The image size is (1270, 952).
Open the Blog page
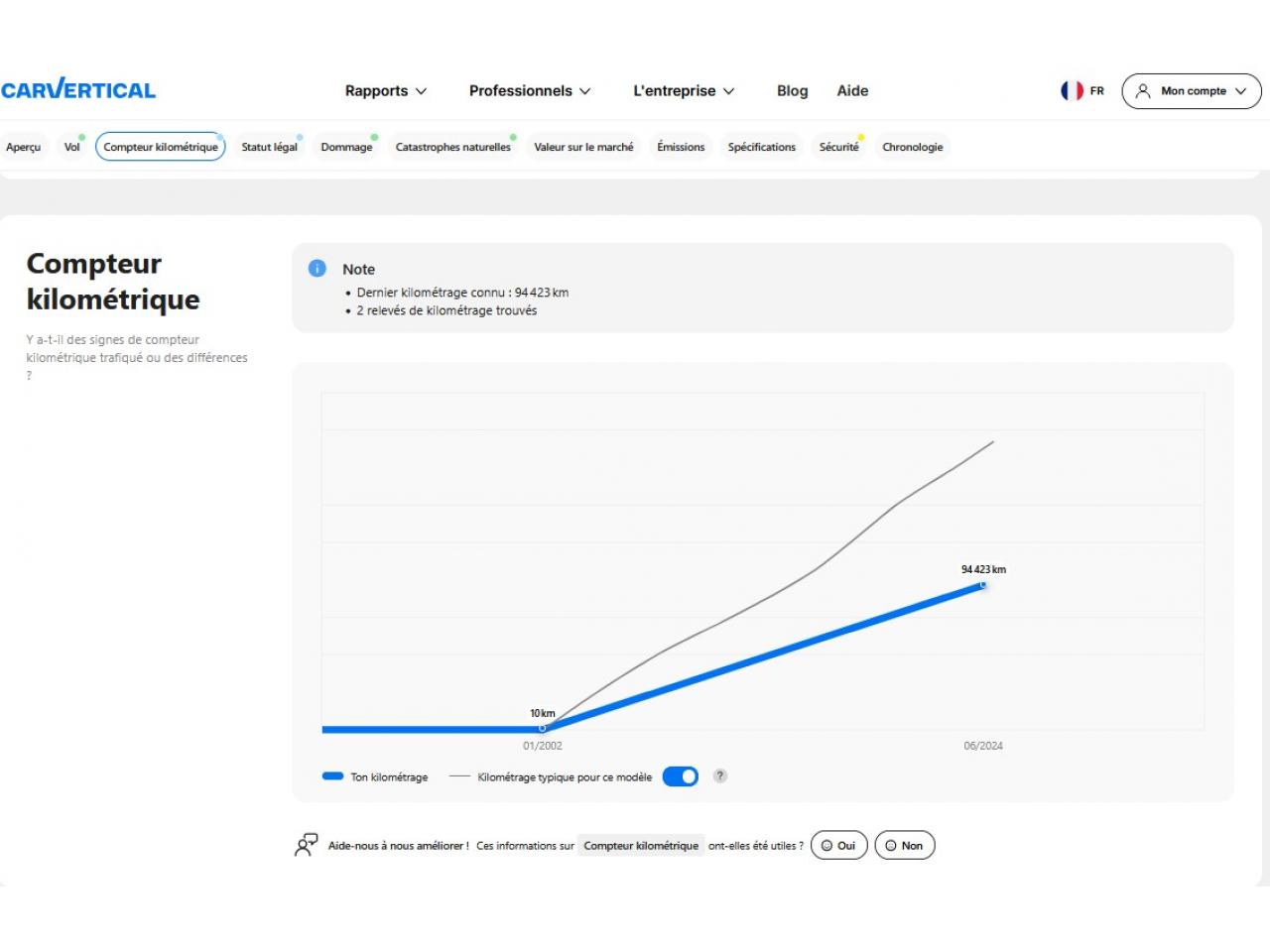coord(792,90)
